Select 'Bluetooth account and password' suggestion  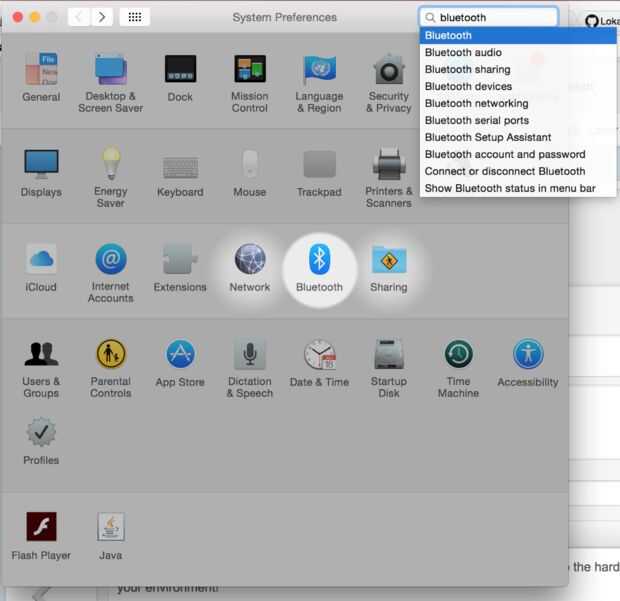point(518,155)
